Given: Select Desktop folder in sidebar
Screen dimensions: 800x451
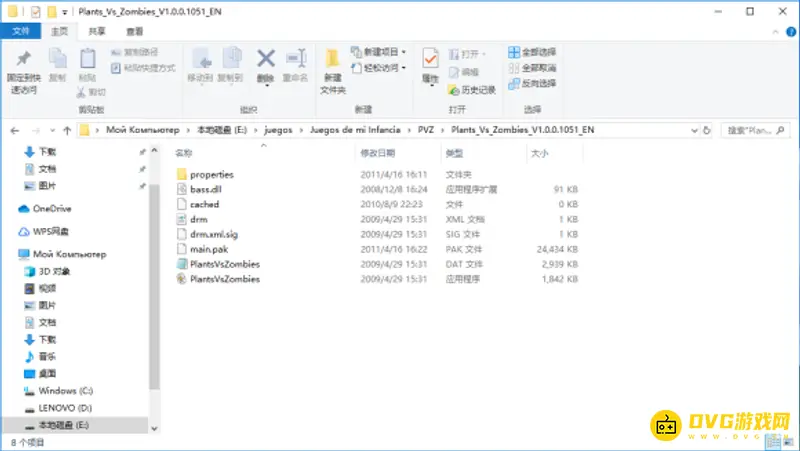Looking at the screenshot, I should click(x=40, y=373).
